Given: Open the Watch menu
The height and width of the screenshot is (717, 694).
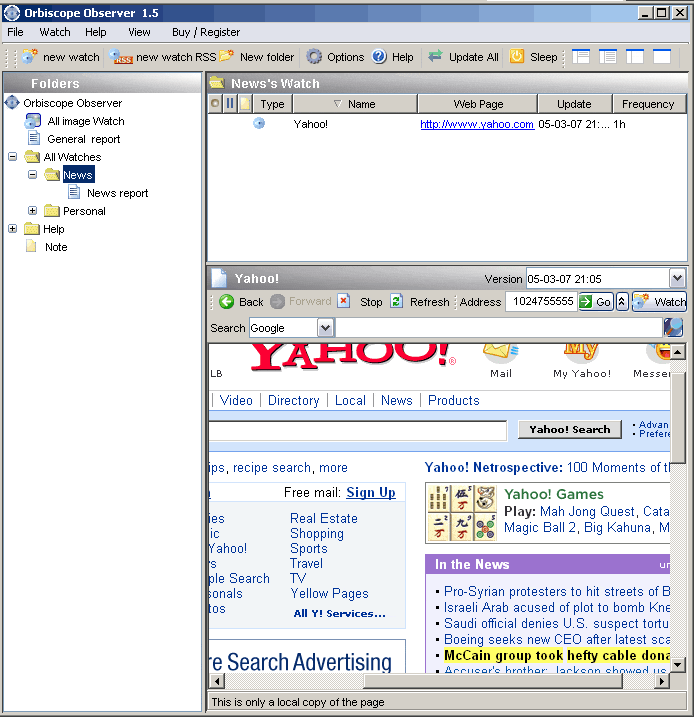Looking at the screenshot, I should pos(55,32).
